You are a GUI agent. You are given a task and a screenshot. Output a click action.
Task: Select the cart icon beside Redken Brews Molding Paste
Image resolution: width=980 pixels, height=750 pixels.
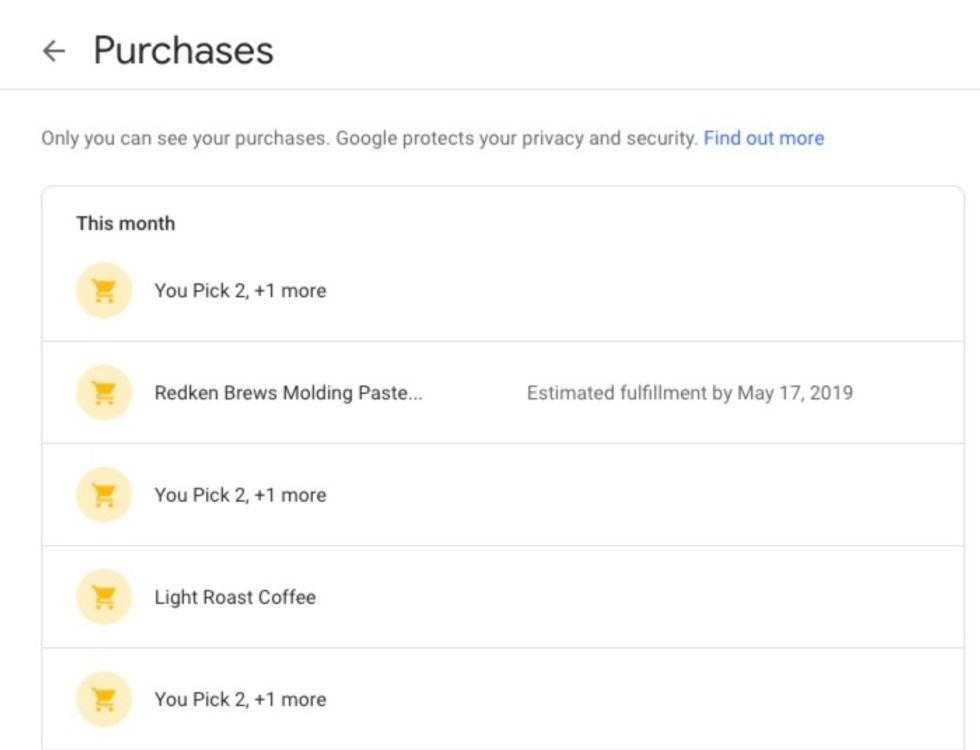coord(104,392)
